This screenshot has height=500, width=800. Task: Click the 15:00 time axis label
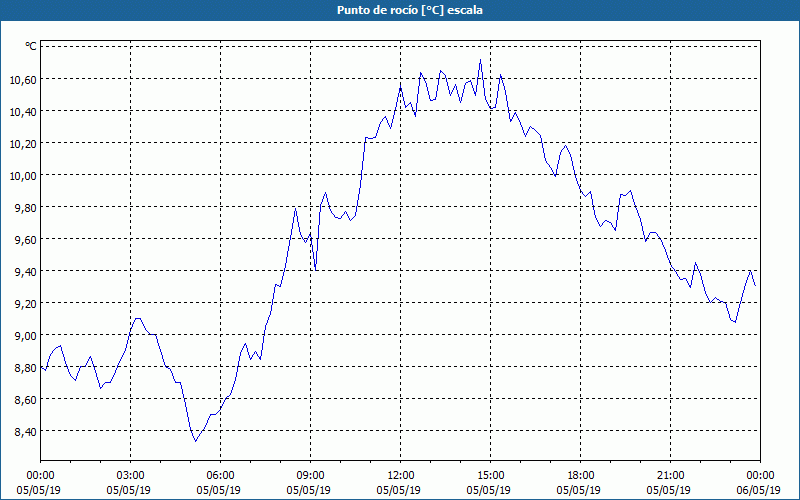[490, 476]
